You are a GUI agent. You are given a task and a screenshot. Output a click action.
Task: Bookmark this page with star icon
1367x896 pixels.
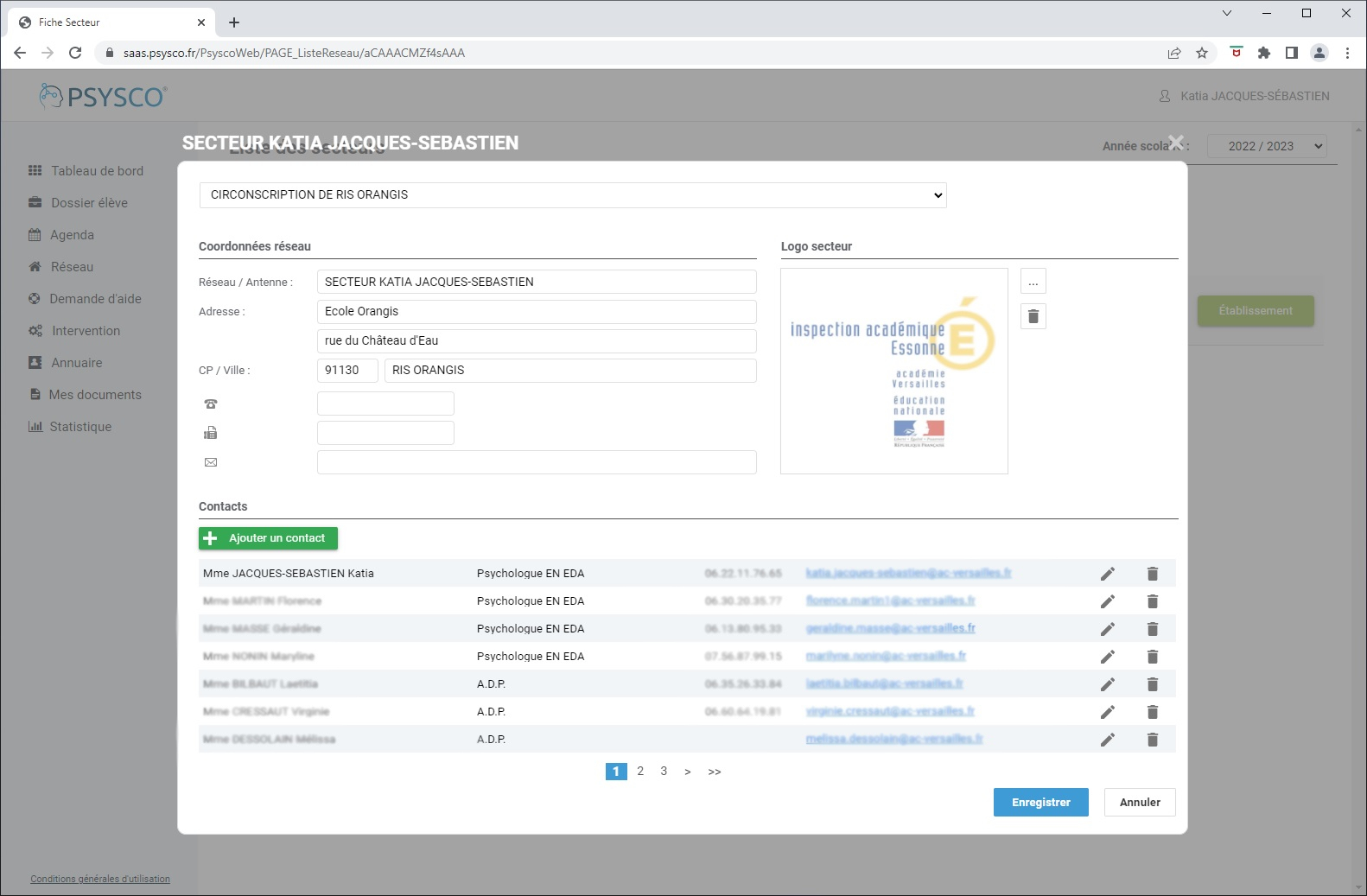[1201, 53]
